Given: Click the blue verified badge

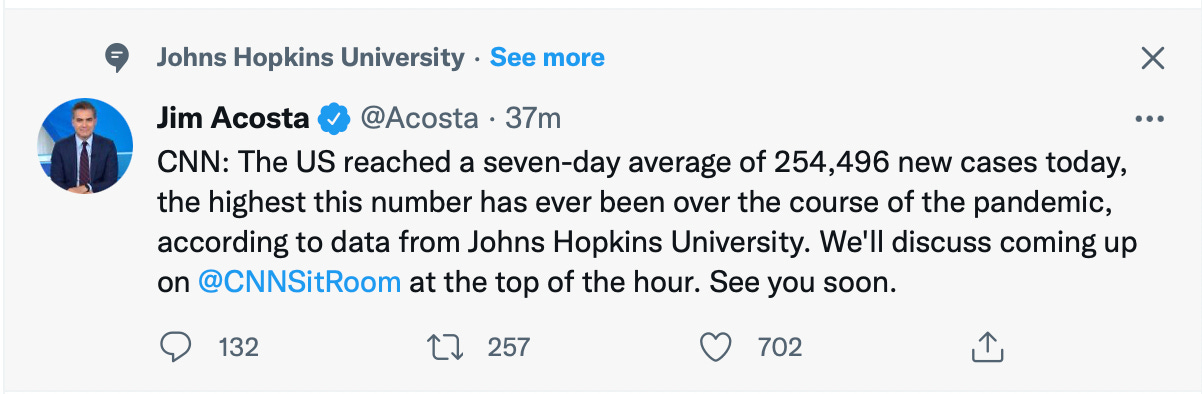Looking at the screenshot, I should coord(333,119).
